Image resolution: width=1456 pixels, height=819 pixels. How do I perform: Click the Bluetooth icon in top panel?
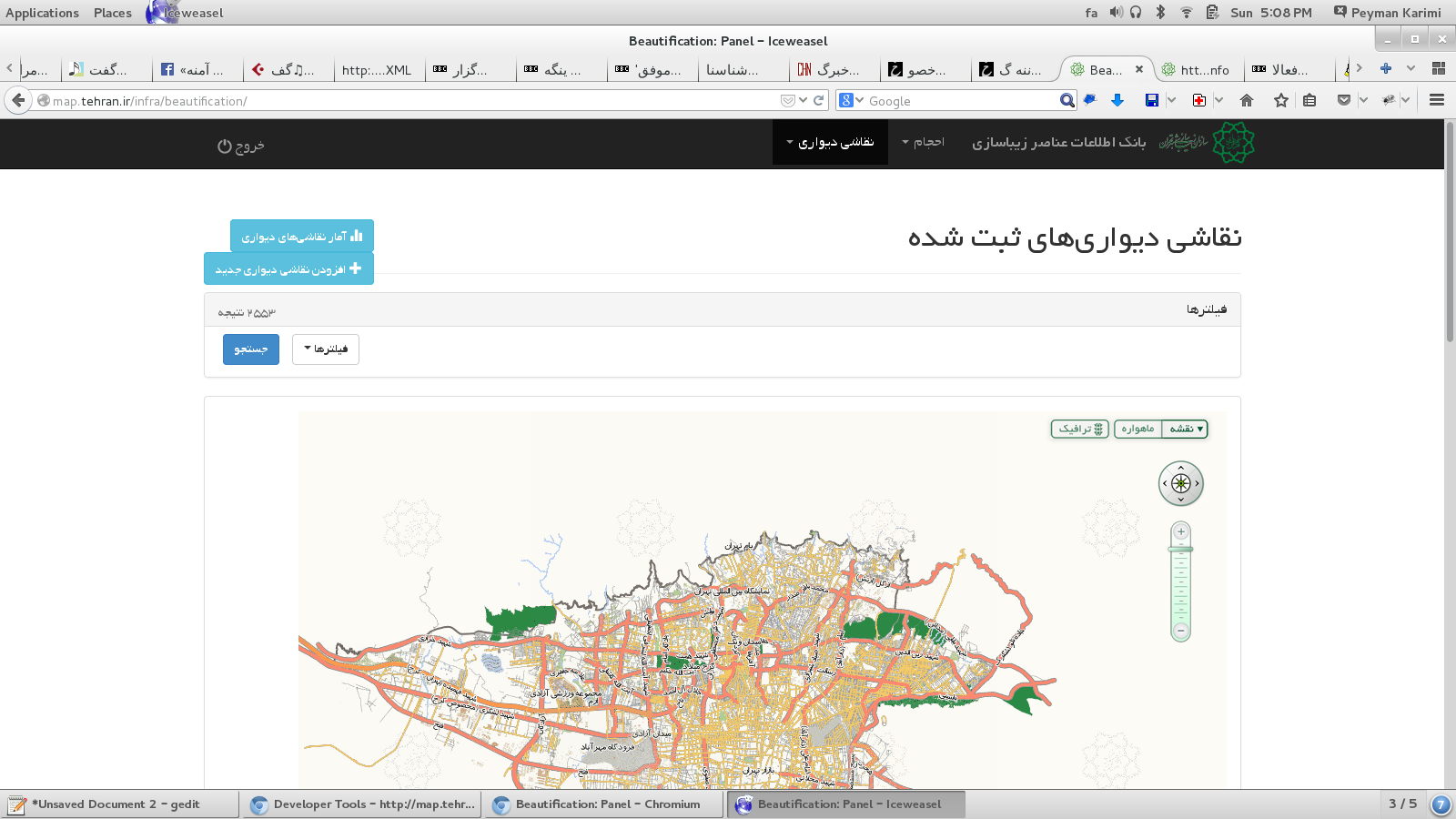[x=1160, y=12]
